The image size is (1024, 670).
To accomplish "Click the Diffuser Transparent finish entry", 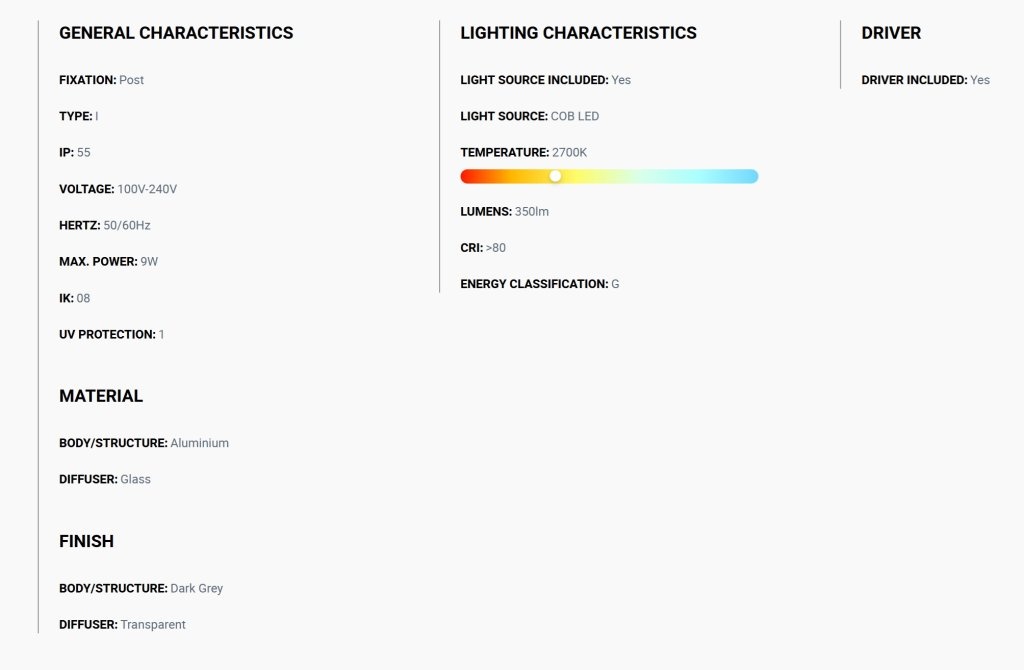I will tap(122, 625).
